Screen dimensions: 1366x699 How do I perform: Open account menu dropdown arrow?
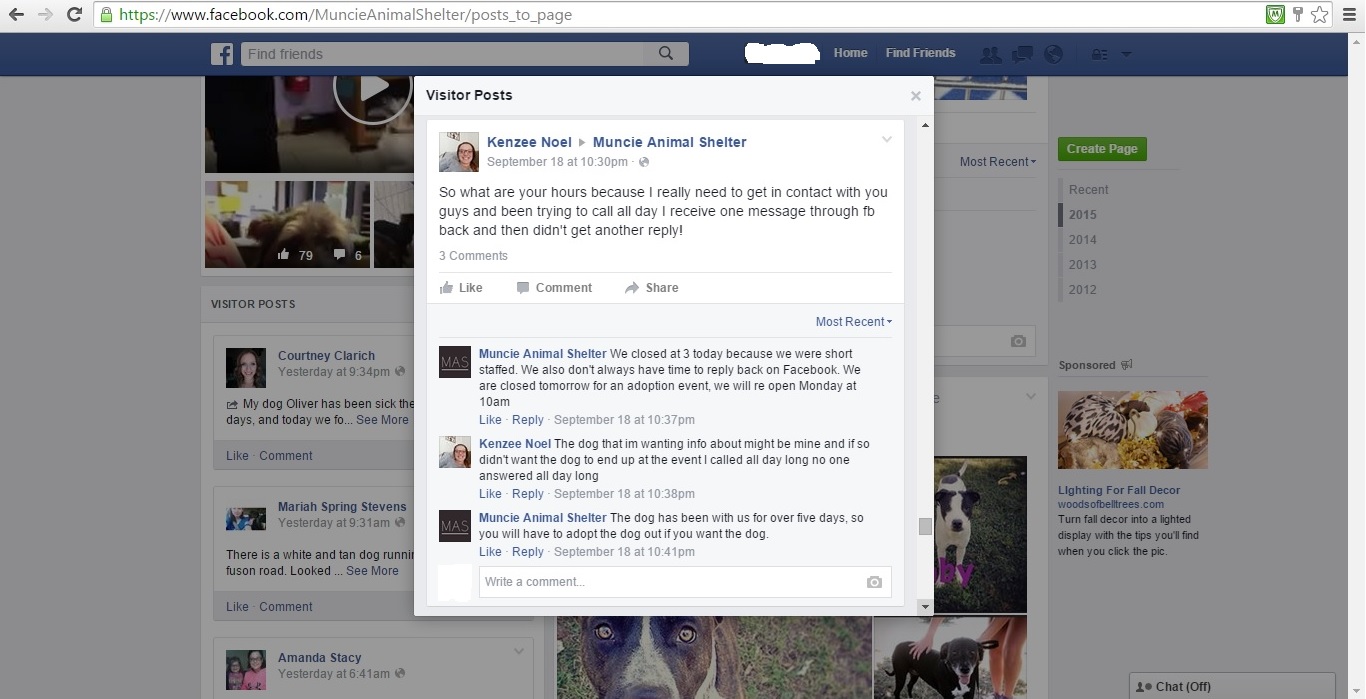point(1127,54)
